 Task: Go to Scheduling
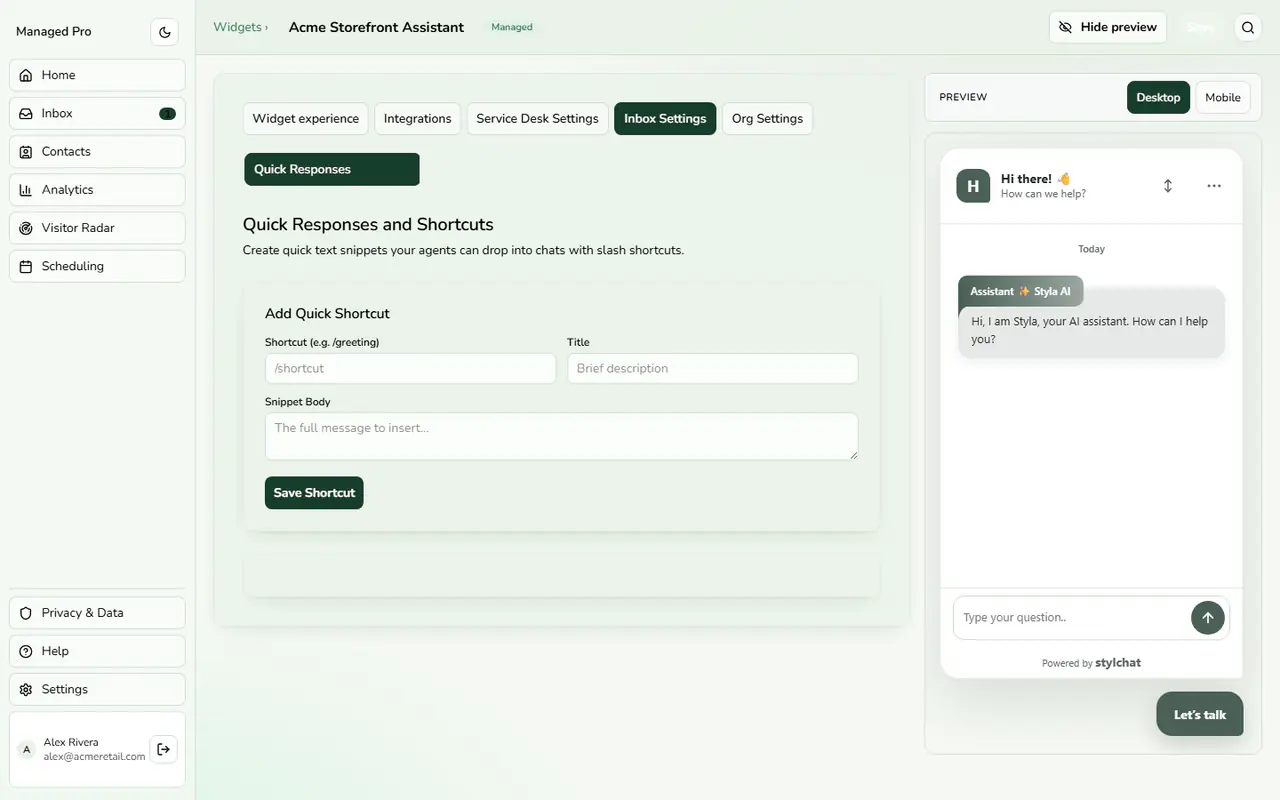(x=97, y=266)
